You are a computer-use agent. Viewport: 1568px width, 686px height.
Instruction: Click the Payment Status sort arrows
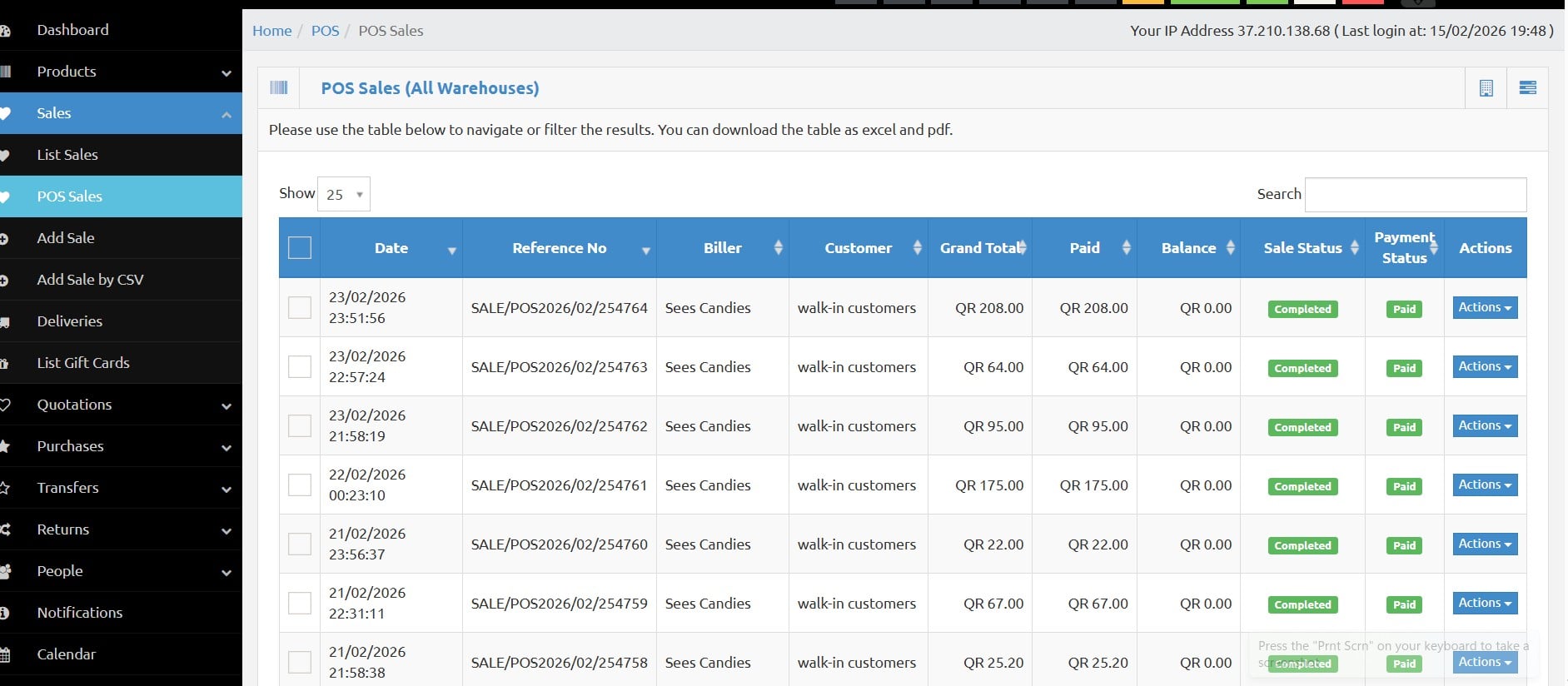click(1433, 247)
